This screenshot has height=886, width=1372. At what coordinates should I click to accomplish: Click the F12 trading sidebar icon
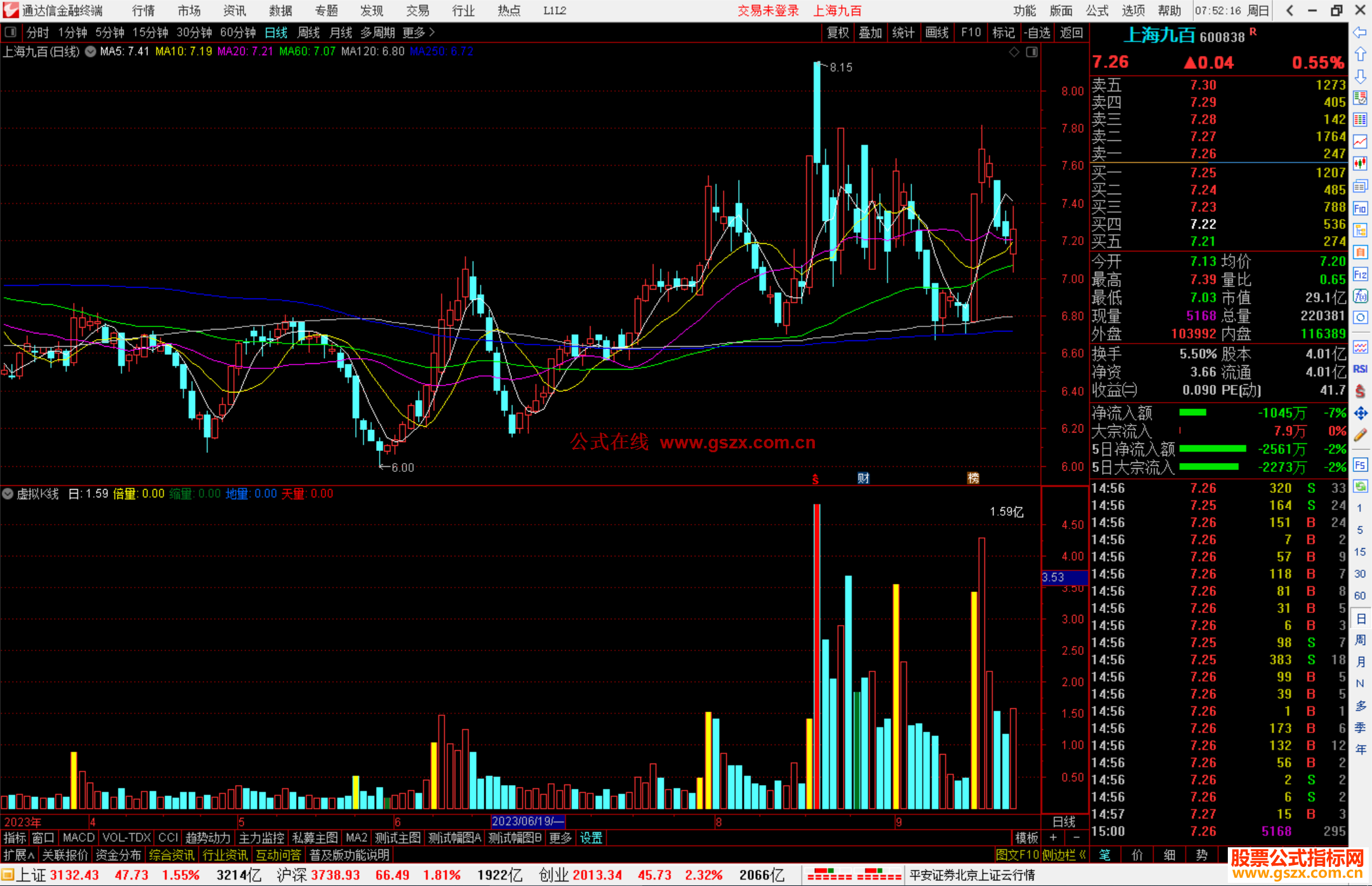point(1360,274)
